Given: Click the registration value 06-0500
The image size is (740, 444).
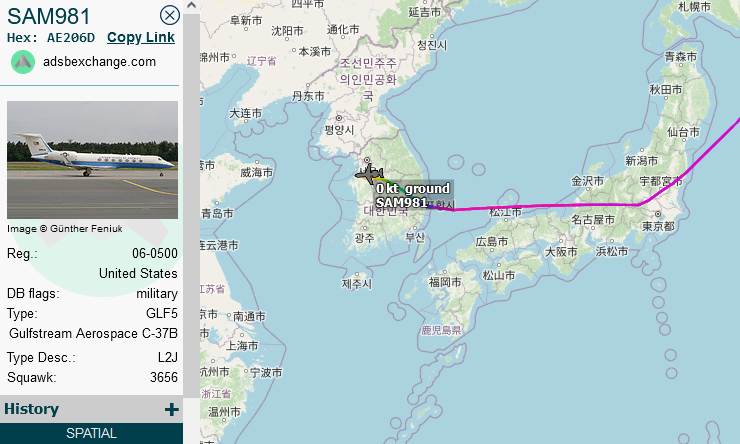Looking at the screenshot, I should pyautogui.click(x=155, y=253).
